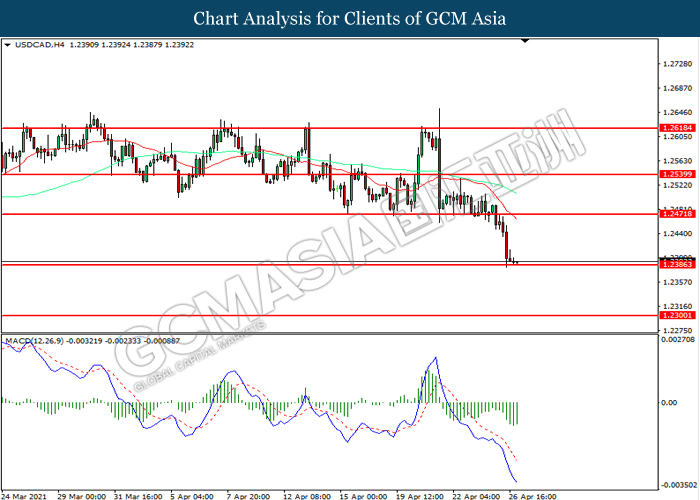Image resolution: width=700 pixels, height=500 pixels.
Task: Click the 15 Apr 00:00 time label
Action: tap(363, 496)
